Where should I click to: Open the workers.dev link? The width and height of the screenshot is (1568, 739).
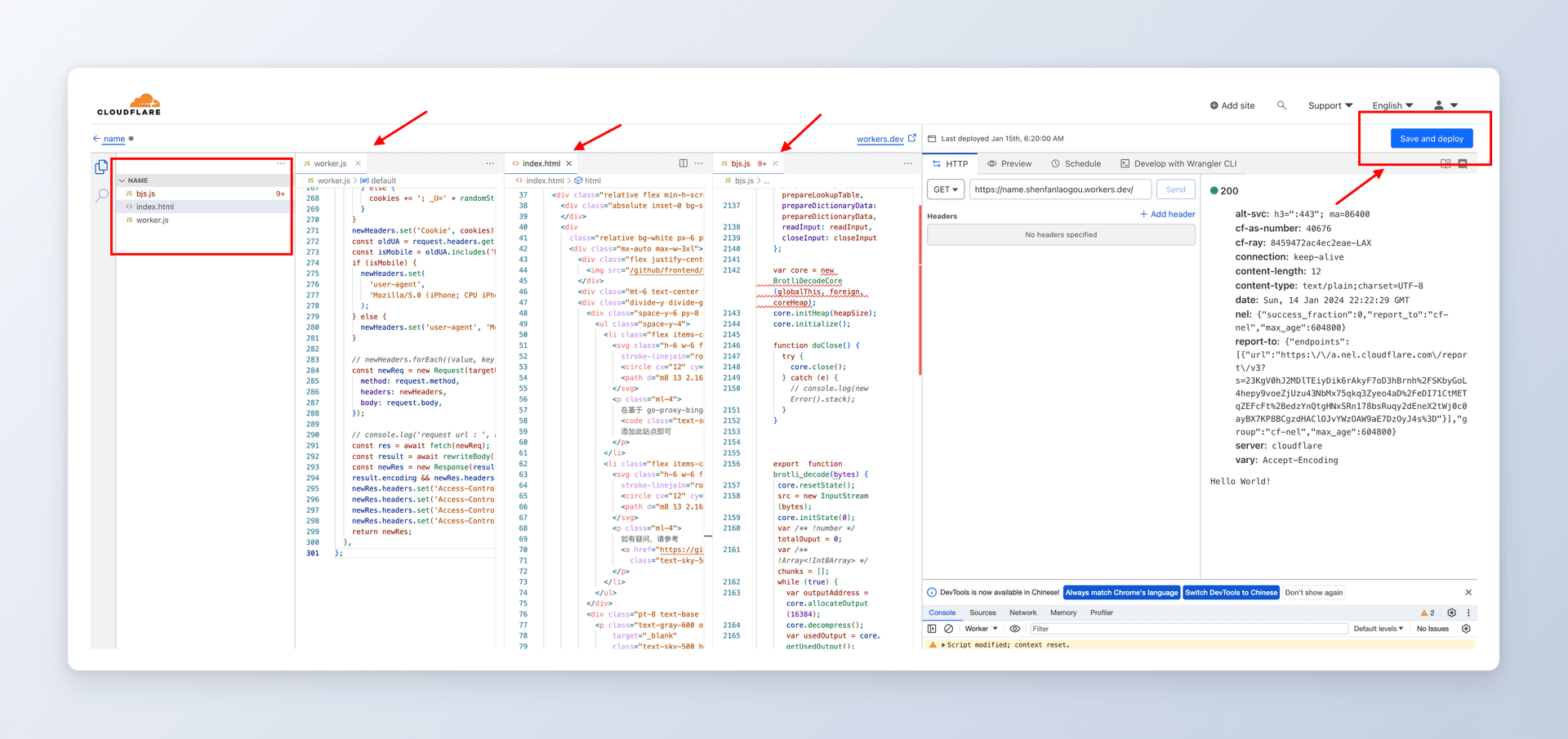[880, 139]
